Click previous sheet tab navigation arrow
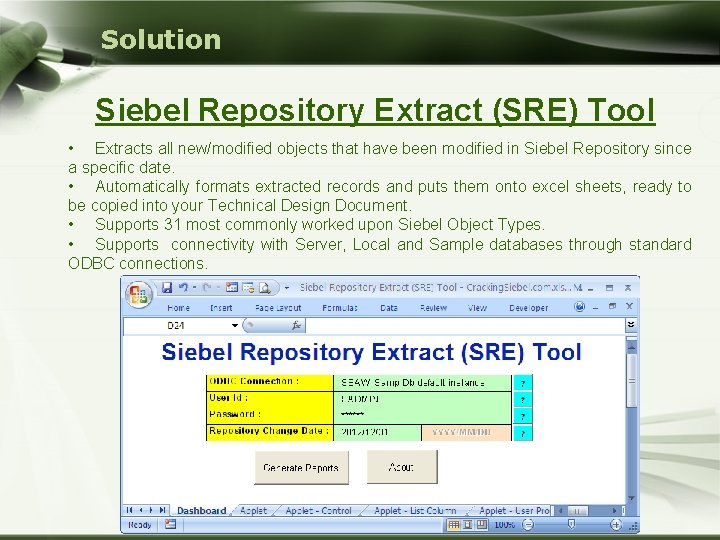720x540 pixels. pos(141,510)
